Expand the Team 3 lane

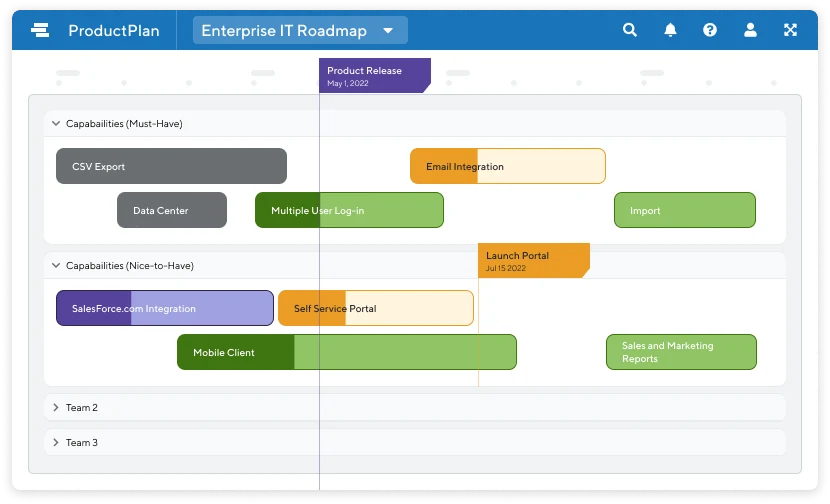(x=56, y=442)
